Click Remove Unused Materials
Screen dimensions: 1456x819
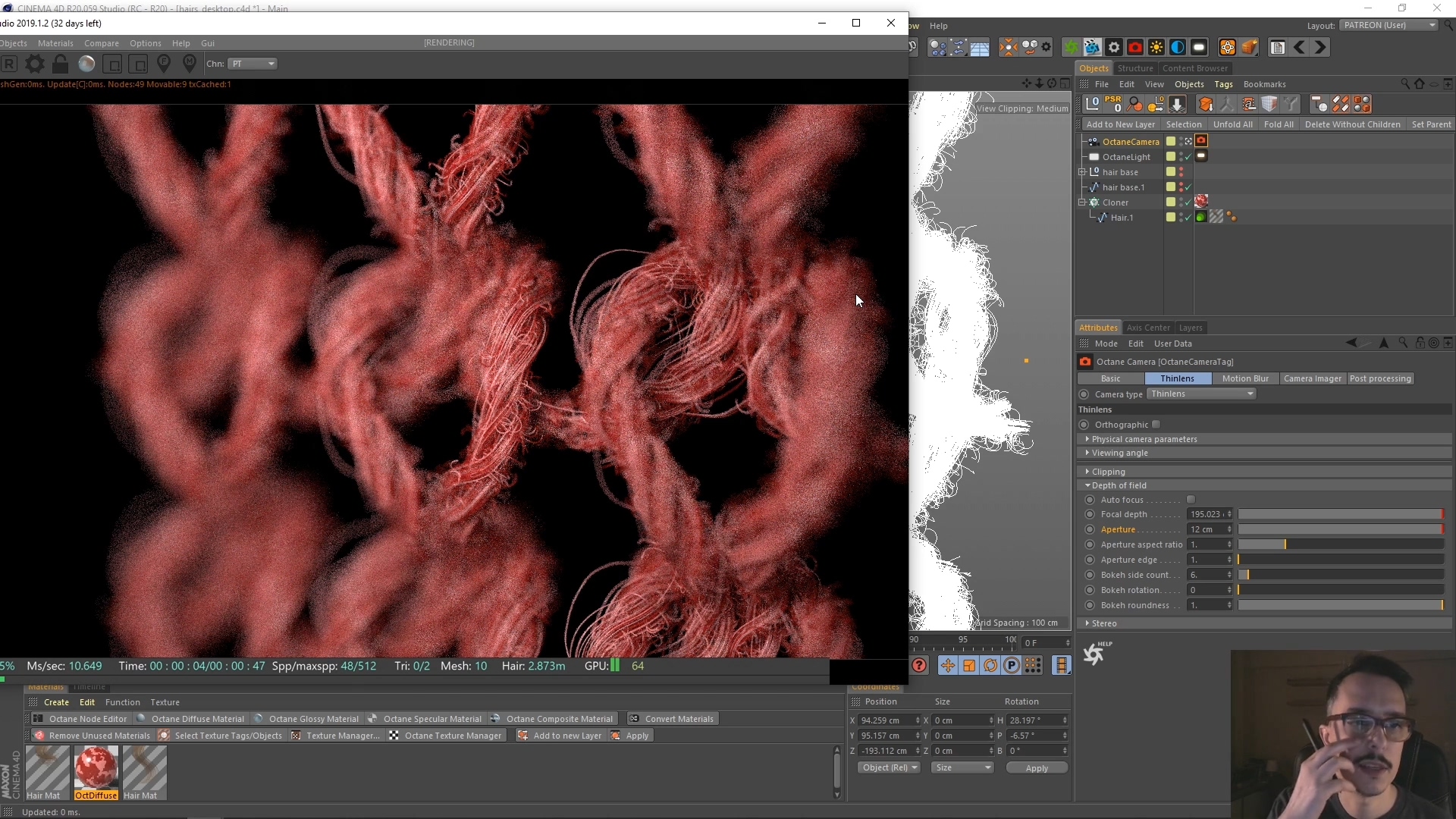click(98, 735)
